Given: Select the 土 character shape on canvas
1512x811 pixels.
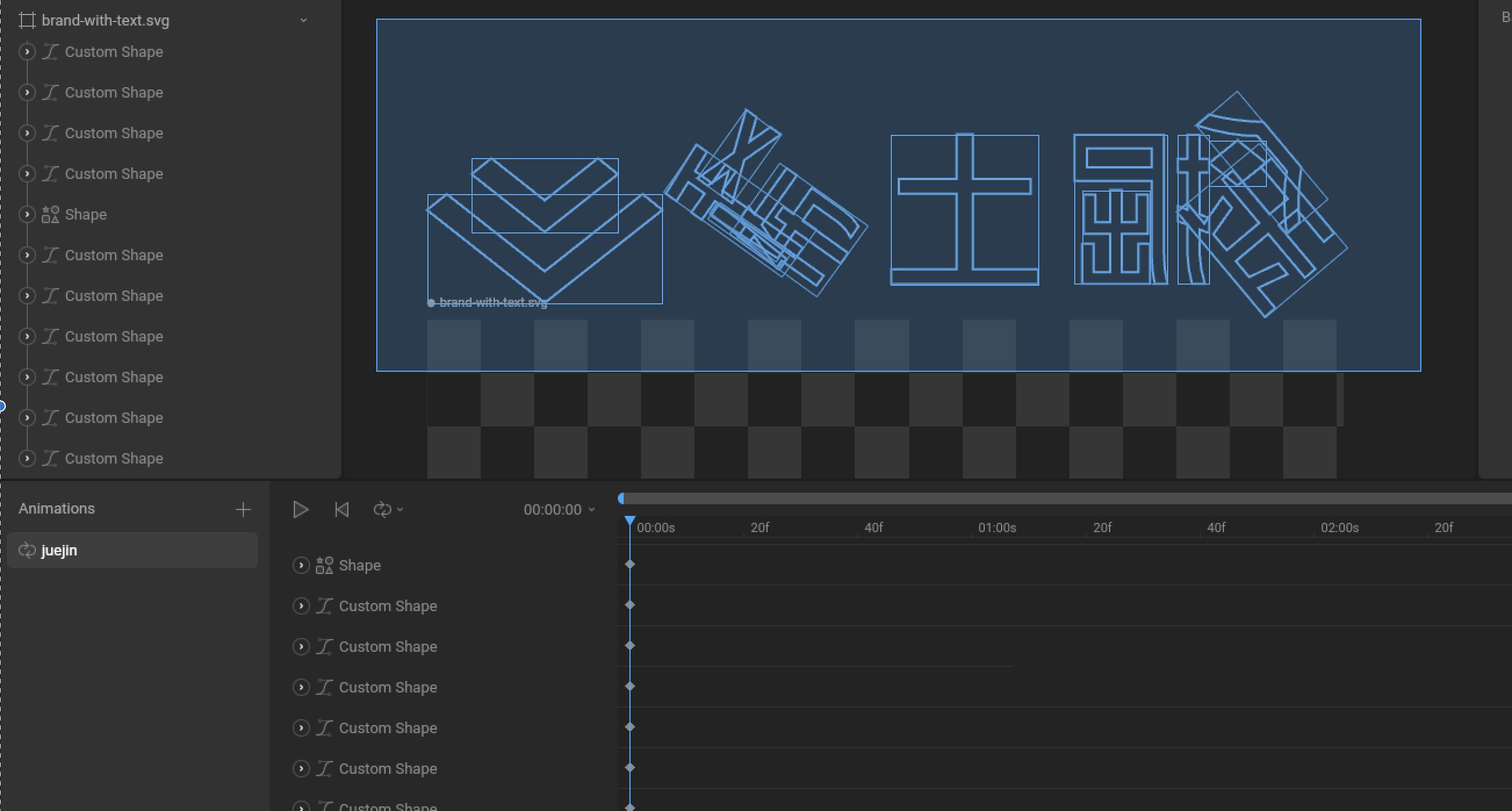Looking at the screenshot, I should click(x=964, y=210).
